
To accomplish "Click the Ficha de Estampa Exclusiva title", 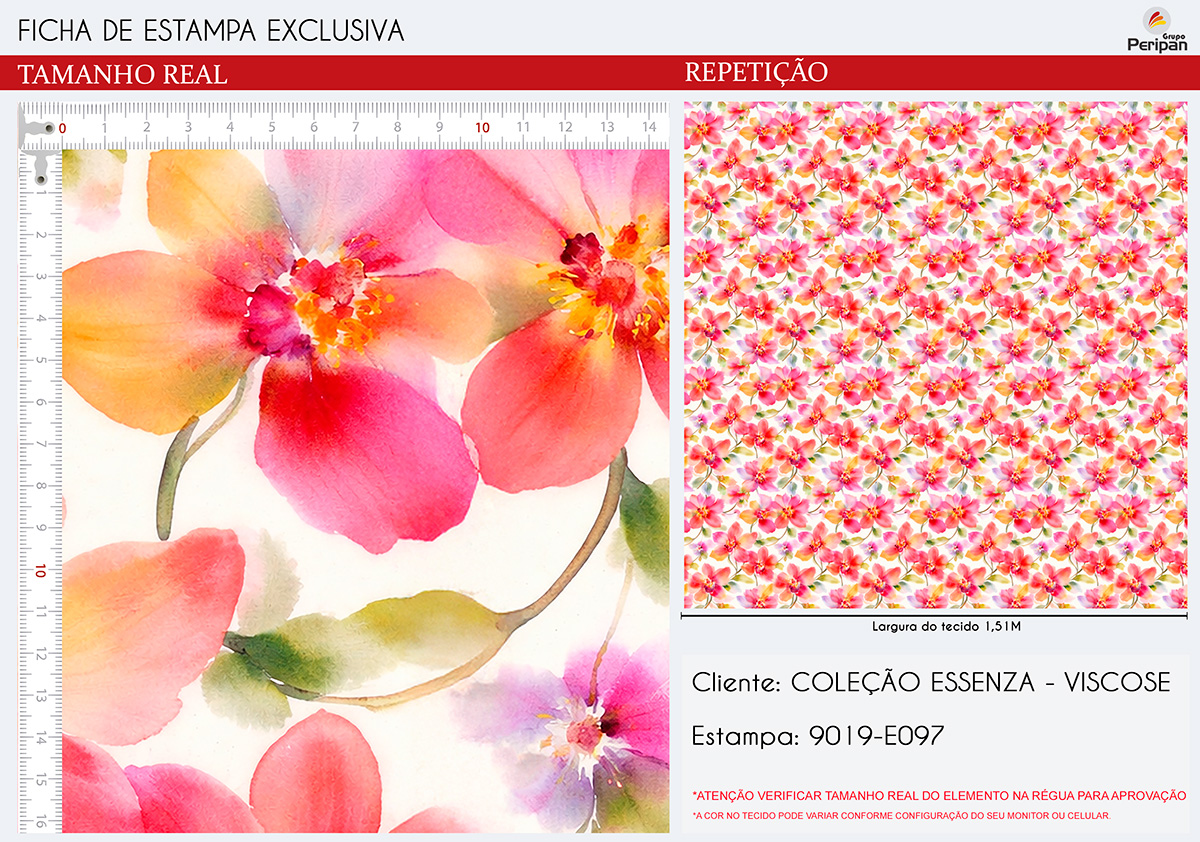I will click(x=211, y=31).
